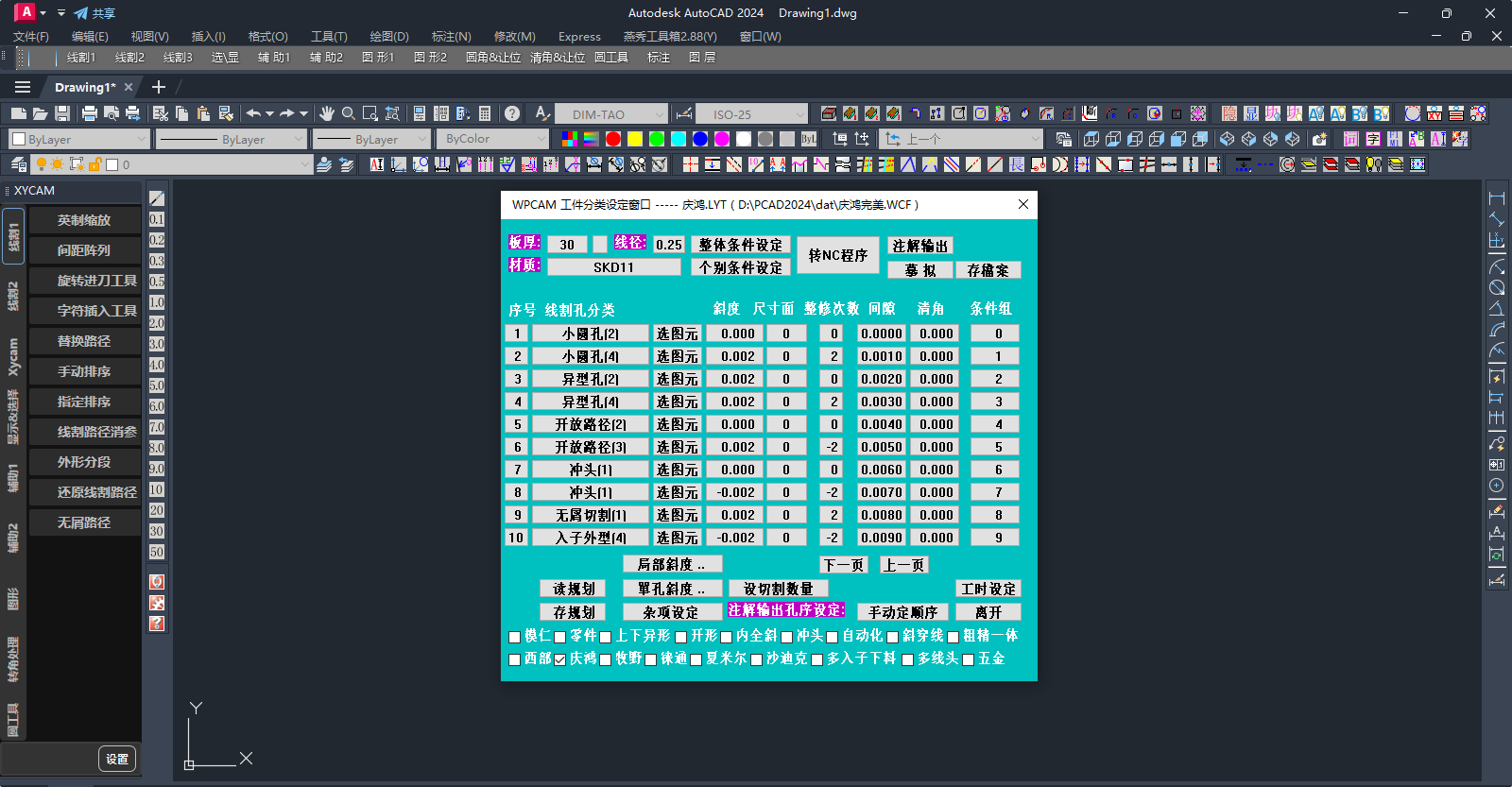Click the Undo arrow icon
The width and height of the screenshot is (1512, 787).
[x=253, y=113]
